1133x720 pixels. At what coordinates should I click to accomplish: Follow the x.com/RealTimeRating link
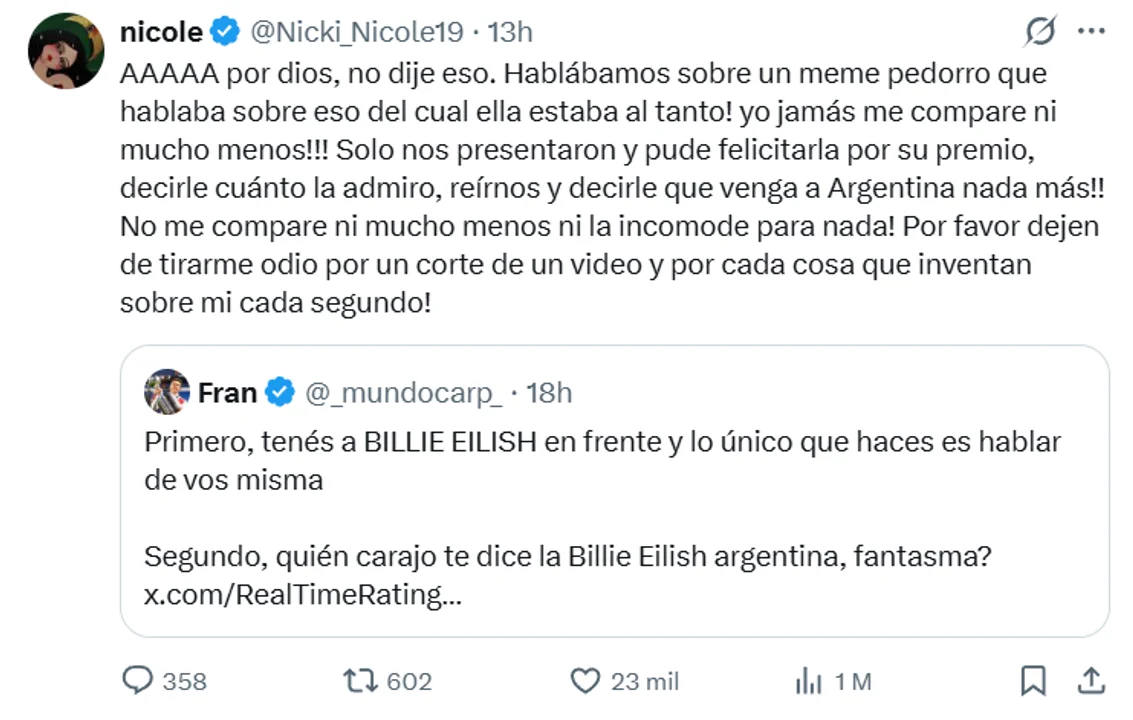(303, 595)
